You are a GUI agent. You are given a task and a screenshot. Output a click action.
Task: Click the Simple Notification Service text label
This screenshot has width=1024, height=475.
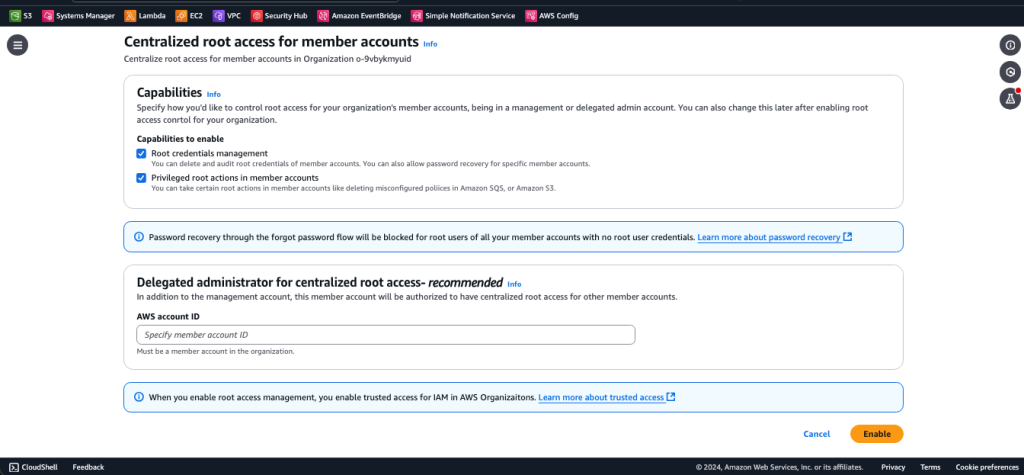[x=470, y=16]
